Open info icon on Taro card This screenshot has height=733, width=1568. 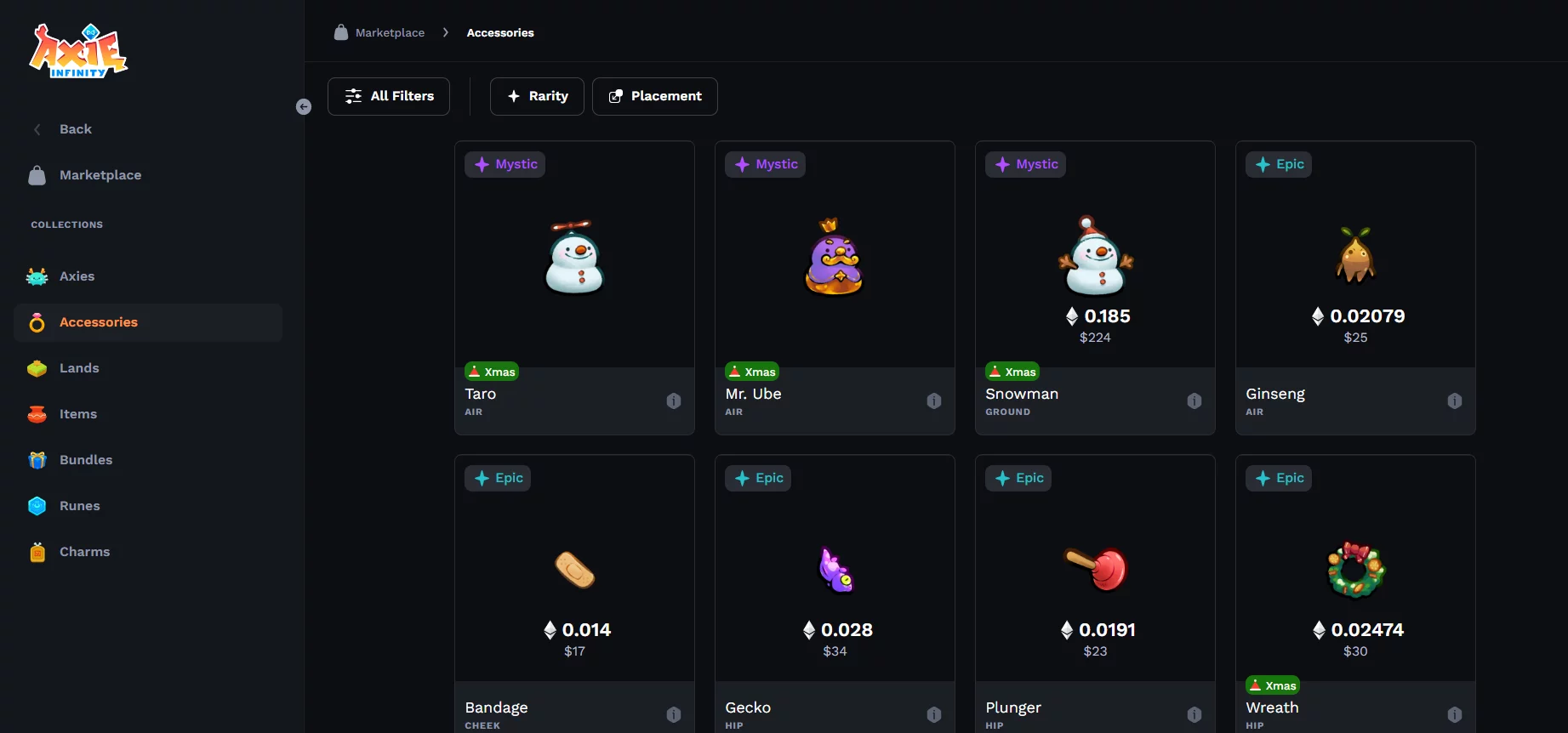(674, 401)
